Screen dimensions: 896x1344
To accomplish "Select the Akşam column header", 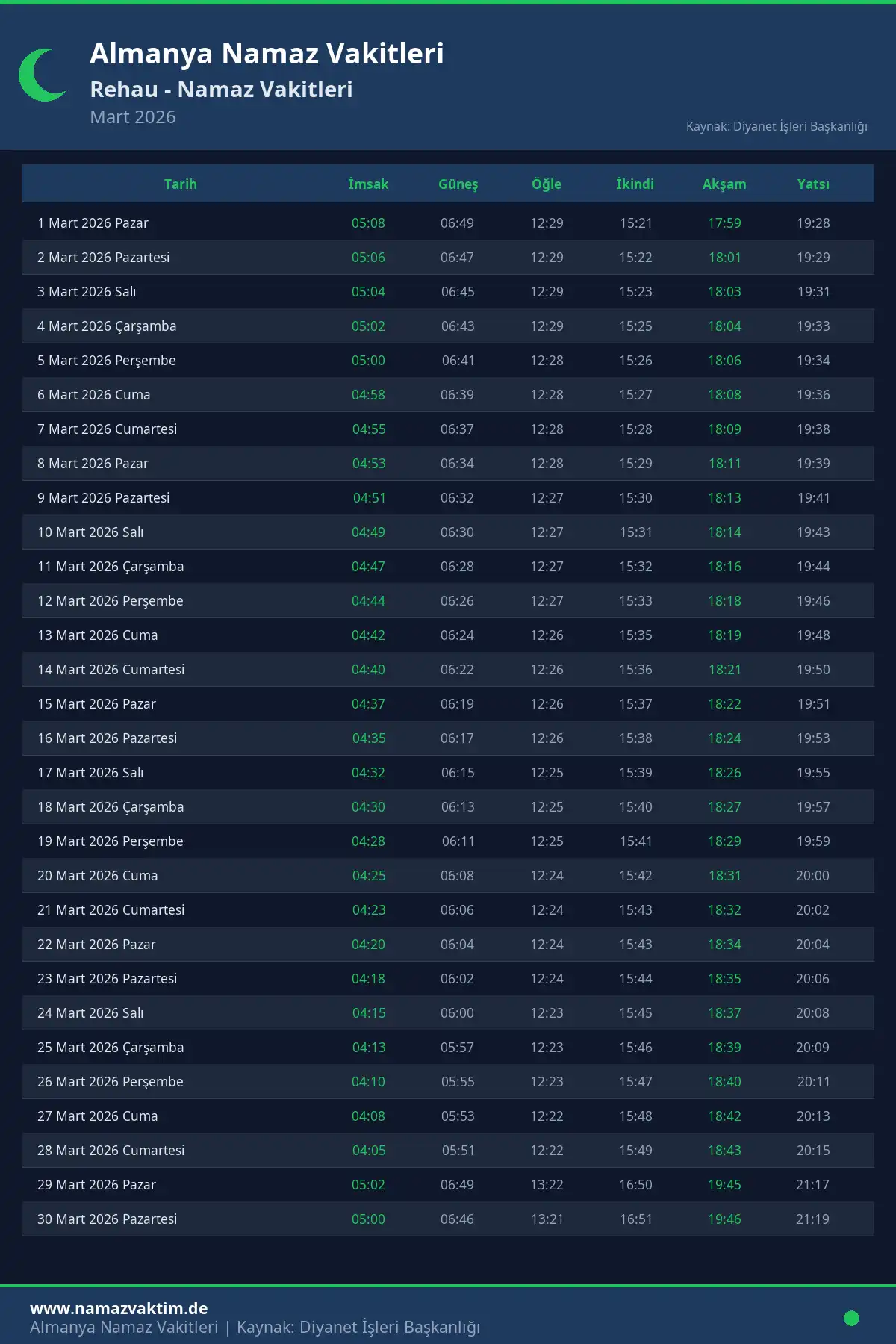I will click(x=724, y=184).
